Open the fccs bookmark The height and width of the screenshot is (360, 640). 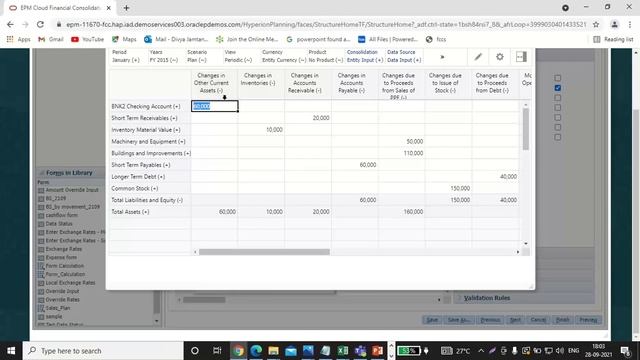tap(436, 39)
